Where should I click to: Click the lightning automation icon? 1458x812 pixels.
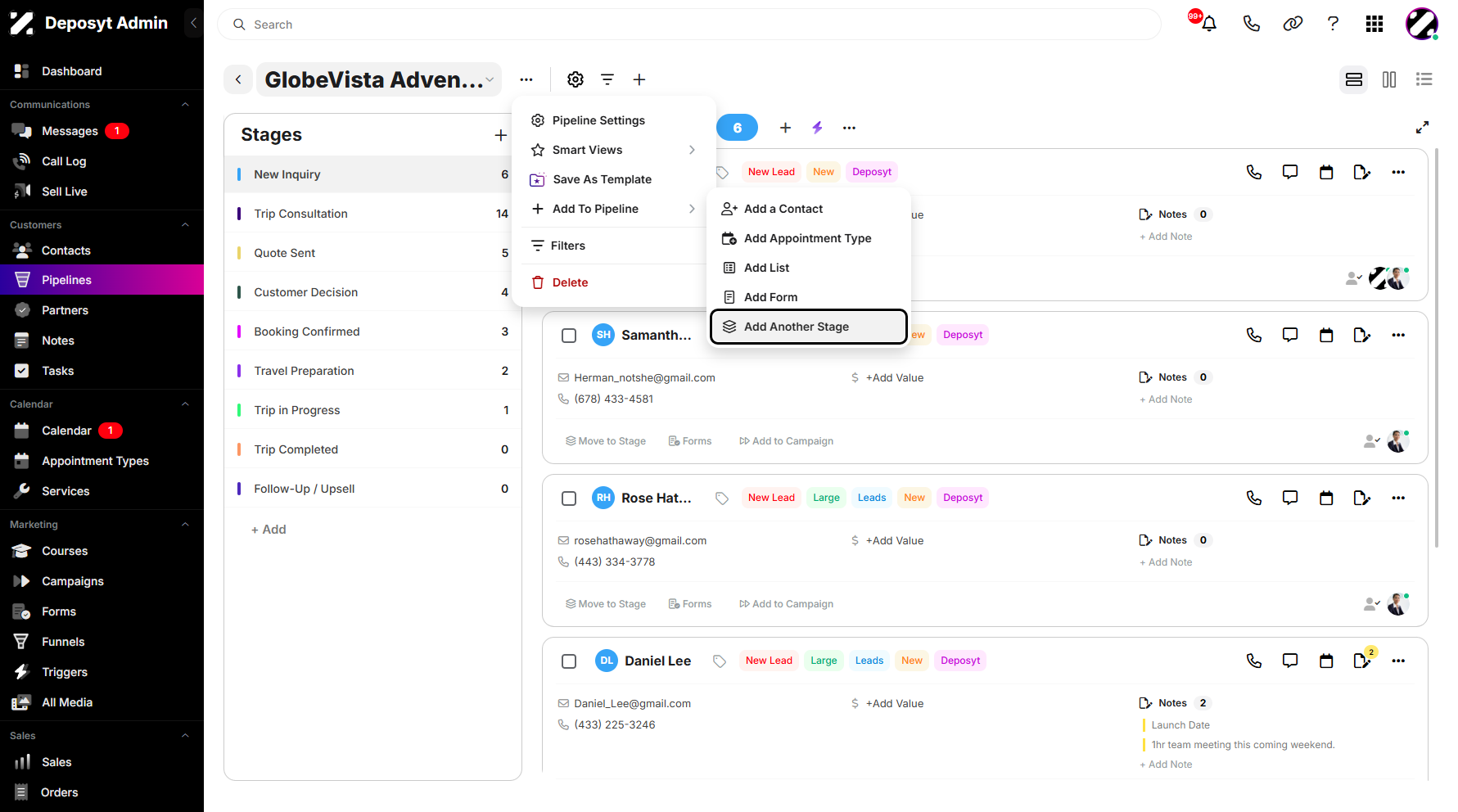(x=817, y=128)
